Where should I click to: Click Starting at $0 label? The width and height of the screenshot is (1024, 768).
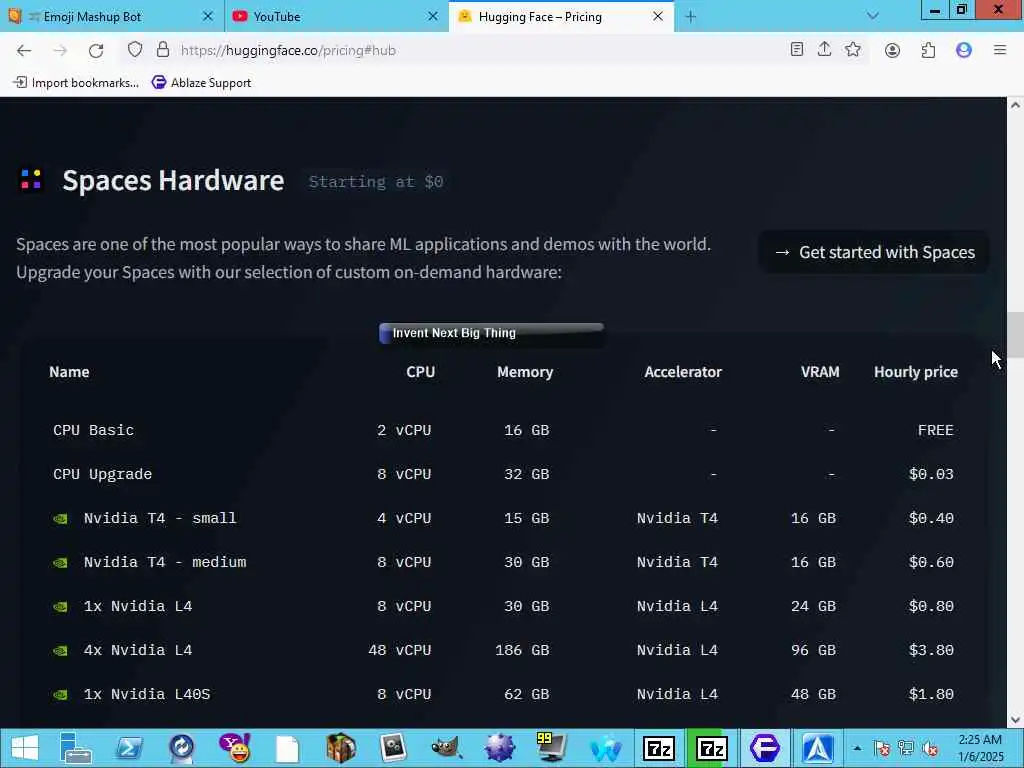pyautogui.click(x=376, y=182)
